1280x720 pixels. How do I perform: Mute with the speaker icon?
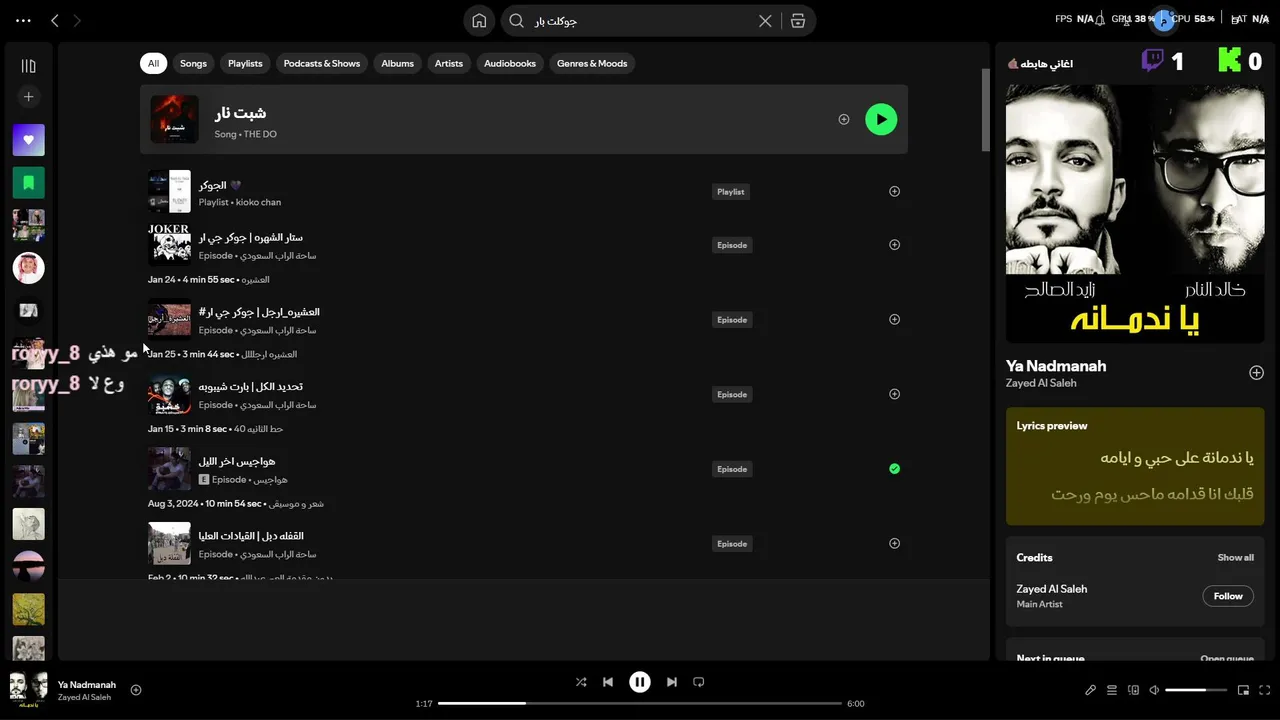(1154, 690)
